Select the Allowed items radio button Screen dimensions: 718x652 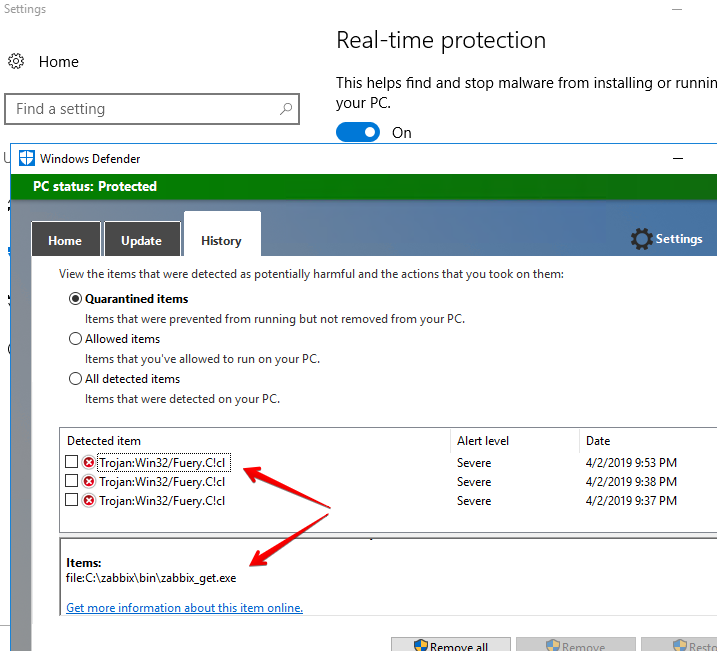[75, 339]
